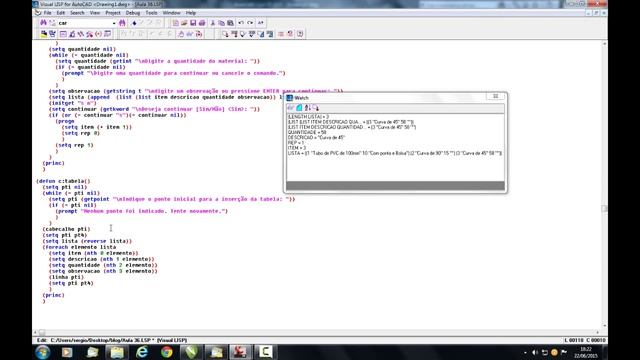Open the Debug menu
The height and width of the screenshot is (360, 640).
(133, 13)
